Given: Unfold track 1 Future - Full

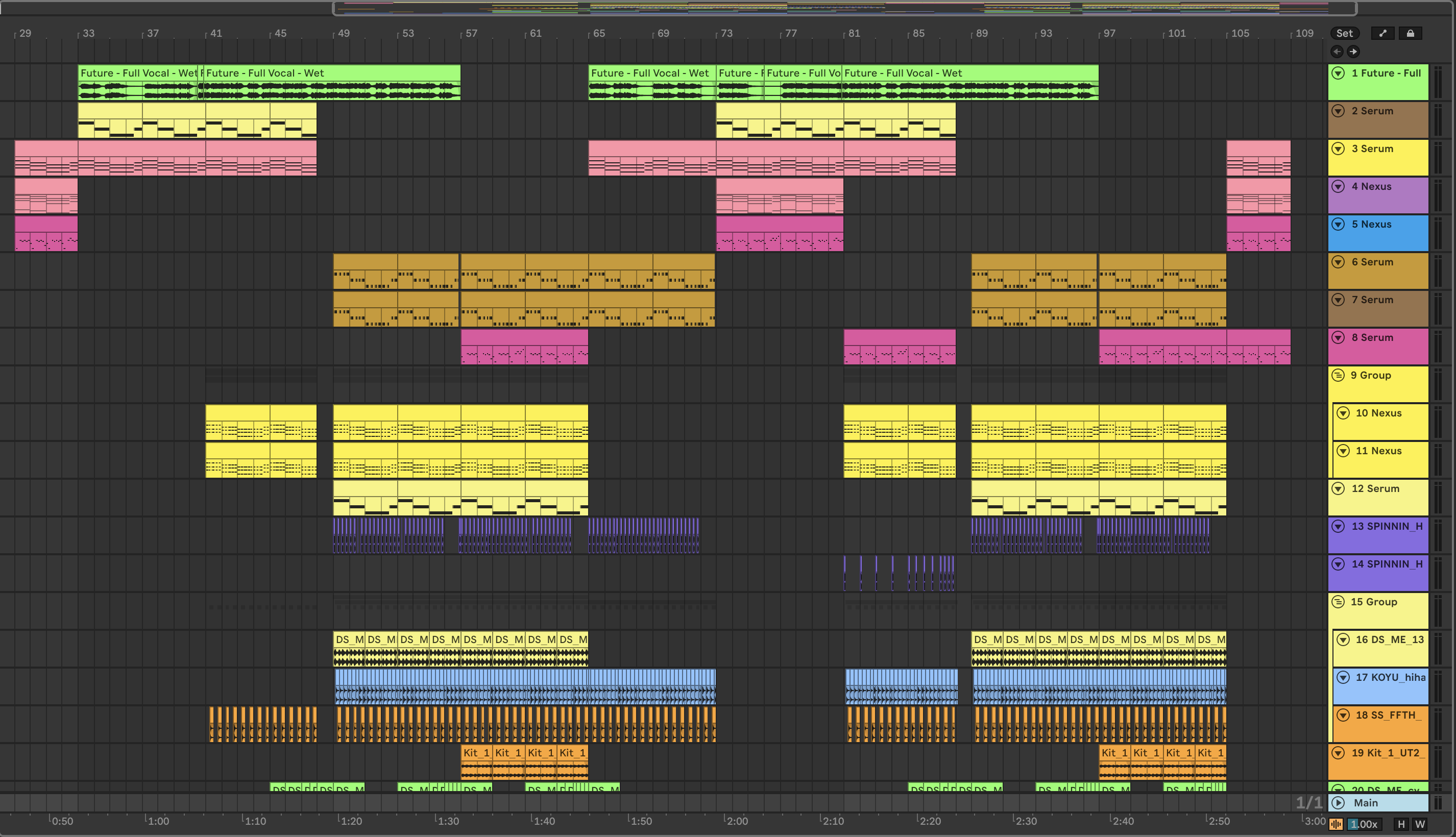Looking at the screenshot, I should (x=1338, y=73).
